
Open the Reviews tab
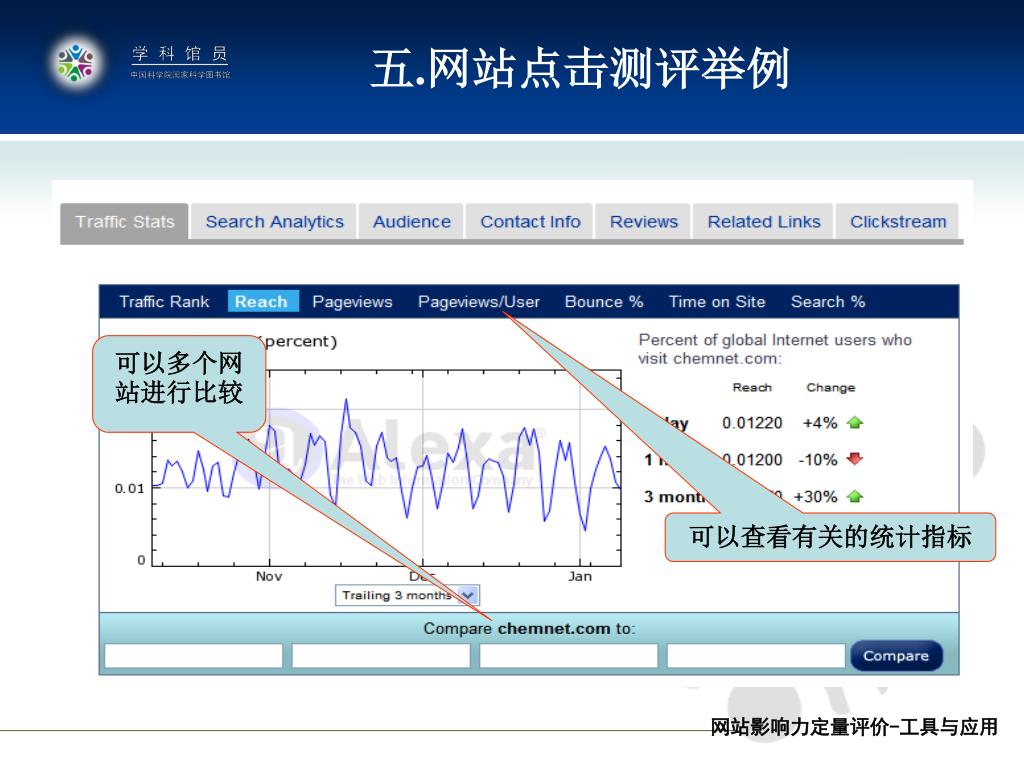[x=644, y=222]
